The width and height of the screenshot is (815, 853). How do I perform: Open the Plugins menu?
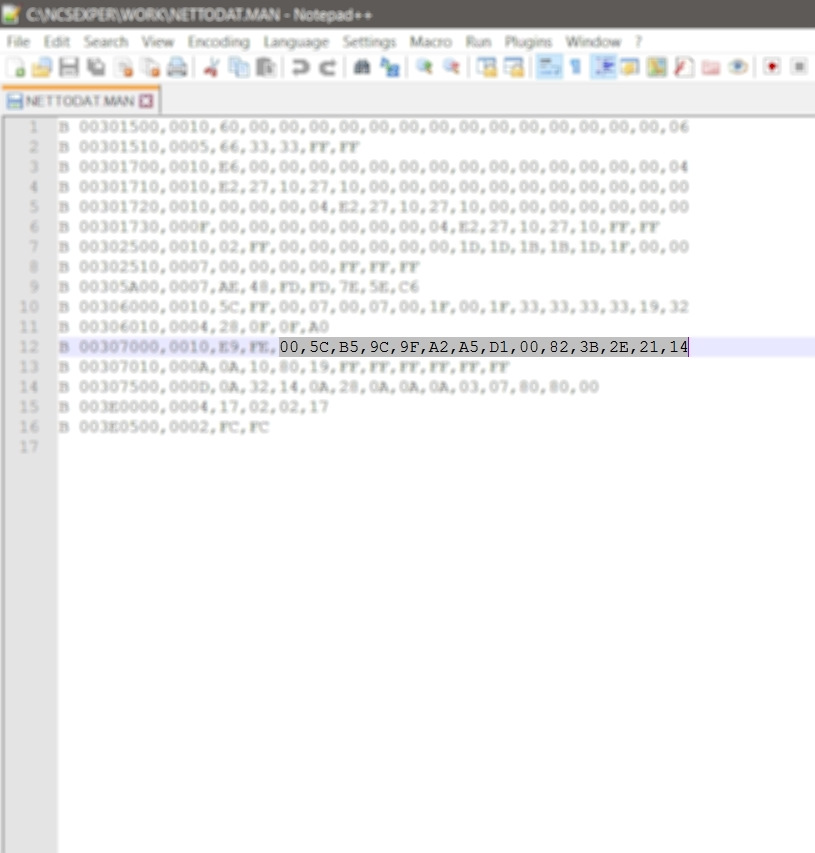point(528,42)
